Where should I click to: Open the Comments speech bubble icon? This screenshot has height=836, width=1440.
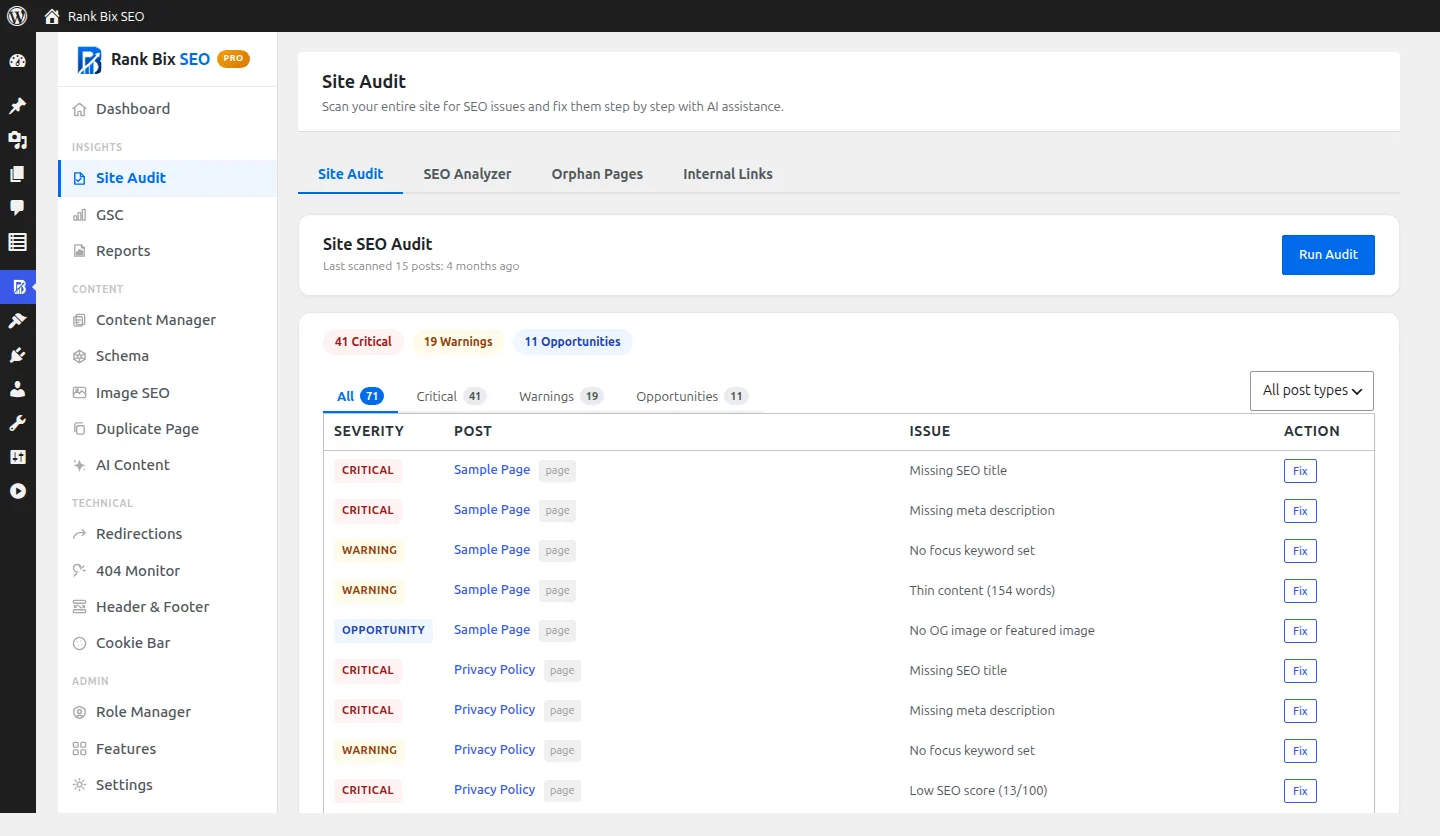(x=17, y=208)
